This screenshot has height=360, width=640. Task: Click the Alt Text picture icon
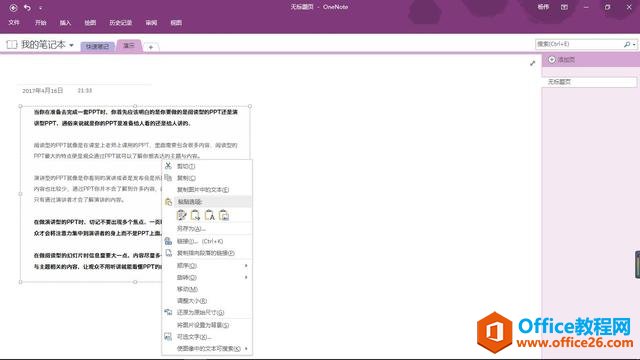pos(168,337)
